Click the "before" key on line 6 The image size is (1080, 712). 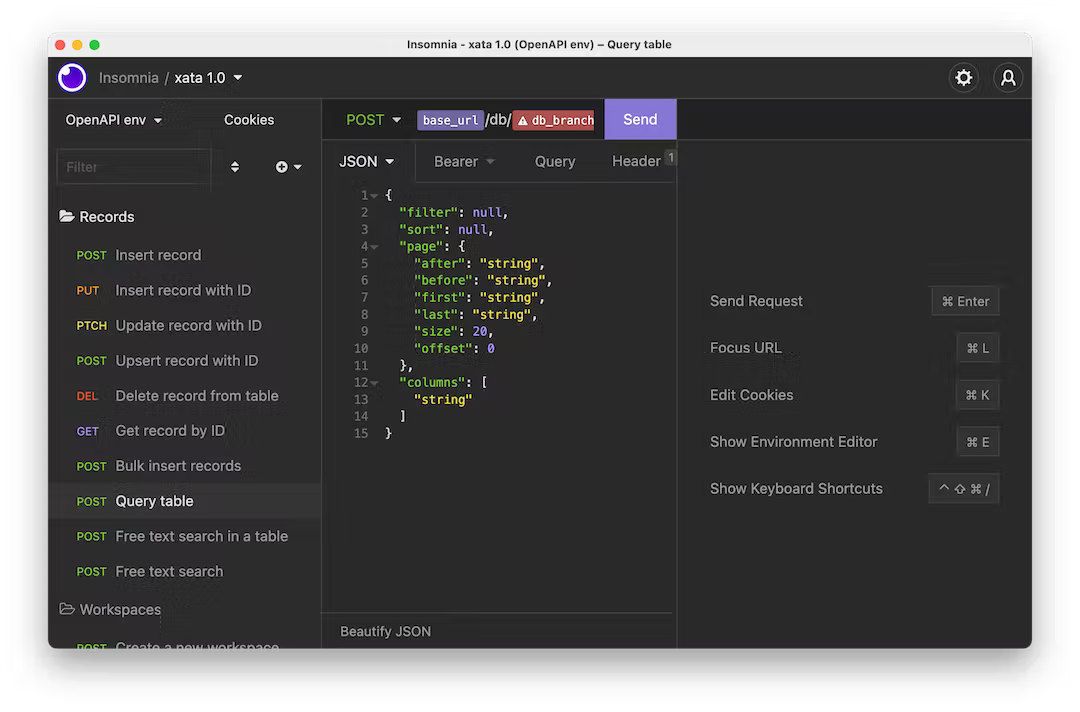coord(443,280)
